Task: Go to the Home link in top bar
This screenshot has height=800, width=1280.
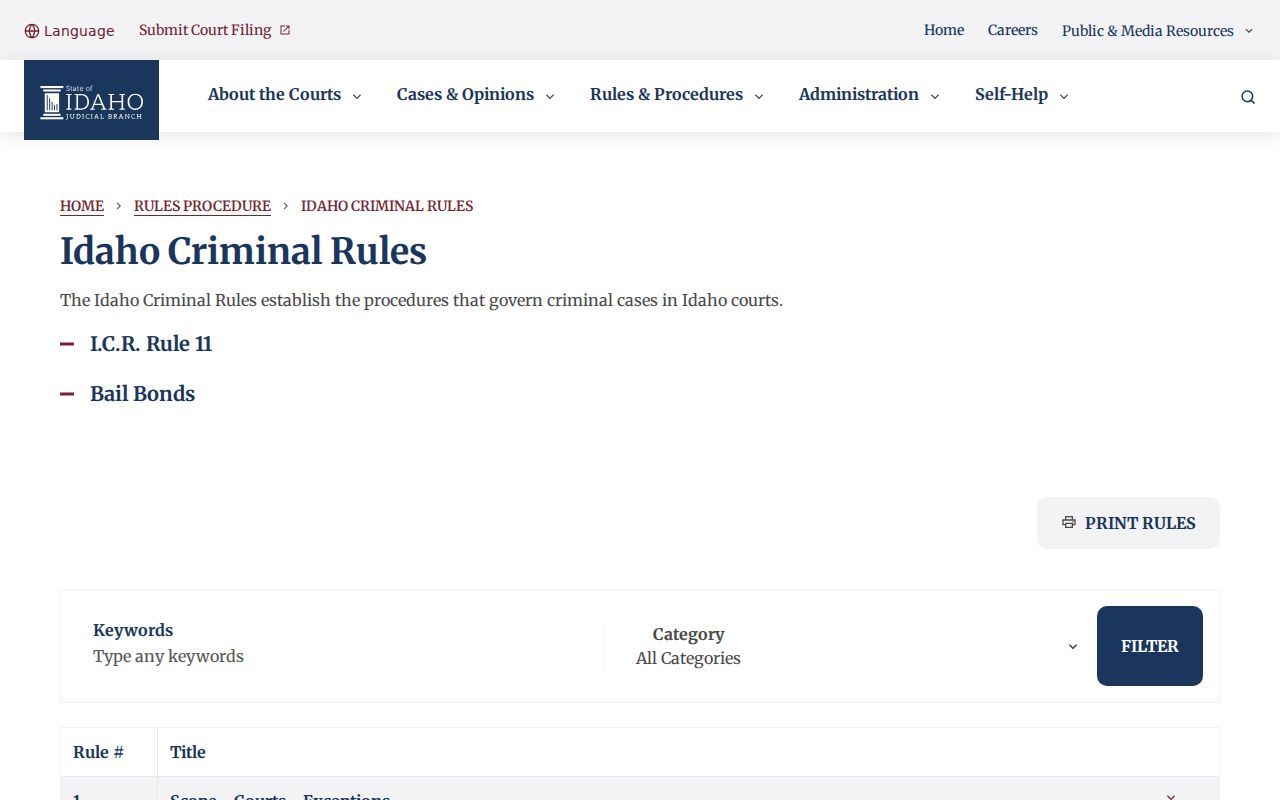Action: 944,30
